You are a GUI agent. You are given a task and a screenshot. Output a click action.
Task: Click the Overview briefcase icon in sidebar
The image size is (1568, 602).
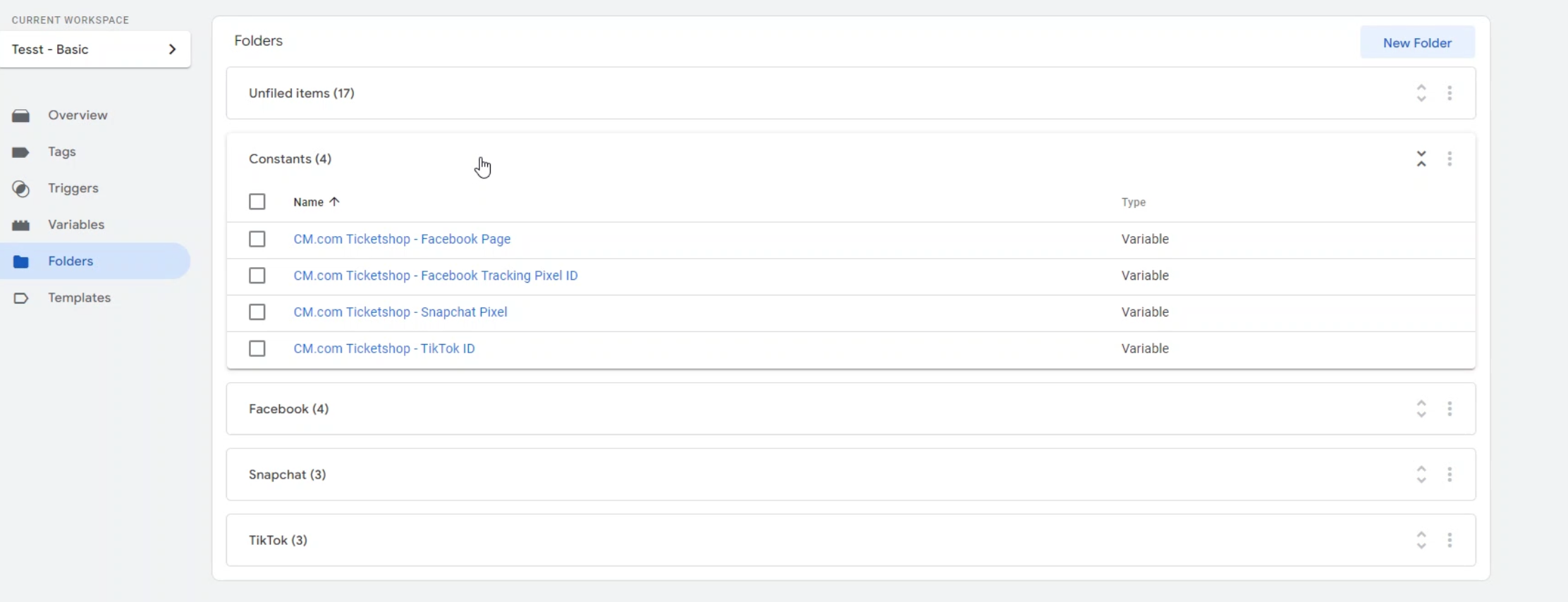(x=21, y=116)
